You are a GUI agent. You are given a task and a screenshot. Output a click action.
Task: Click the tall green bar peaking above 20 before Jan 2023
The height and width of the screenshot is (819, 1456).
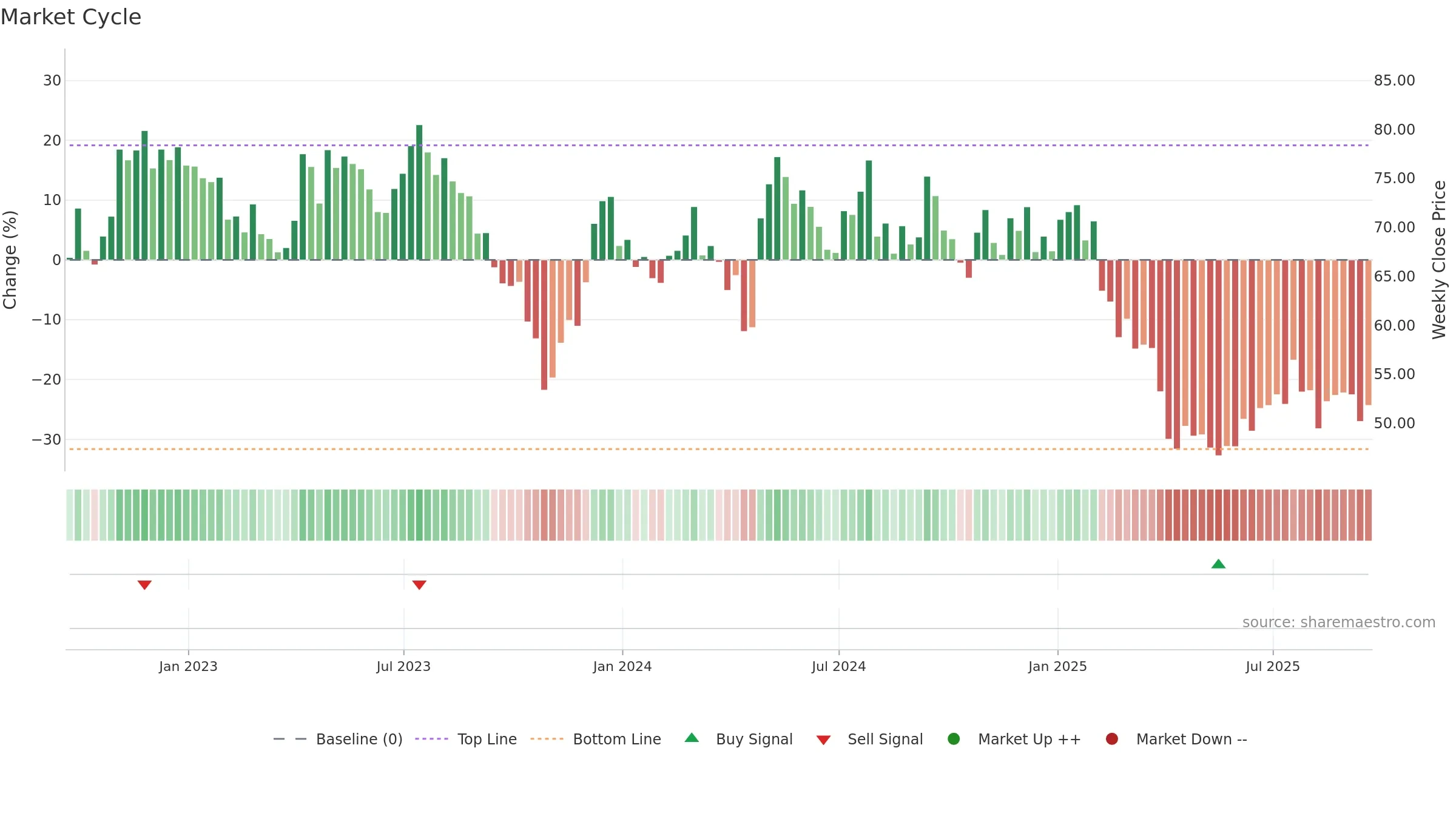tap(144, 195)
